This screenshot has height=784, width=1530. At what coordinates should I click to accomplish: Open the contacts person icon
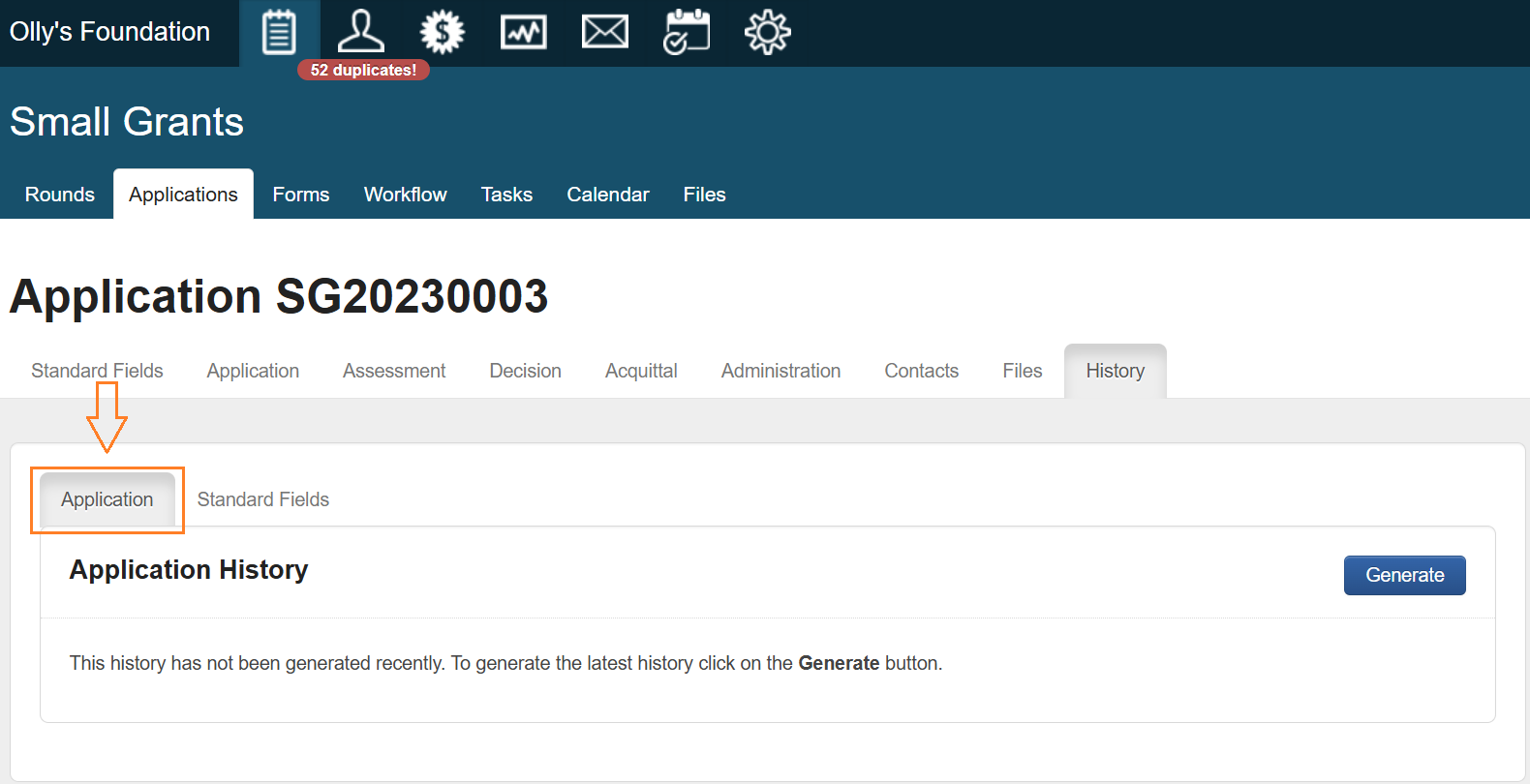click(x=360, y=32)
